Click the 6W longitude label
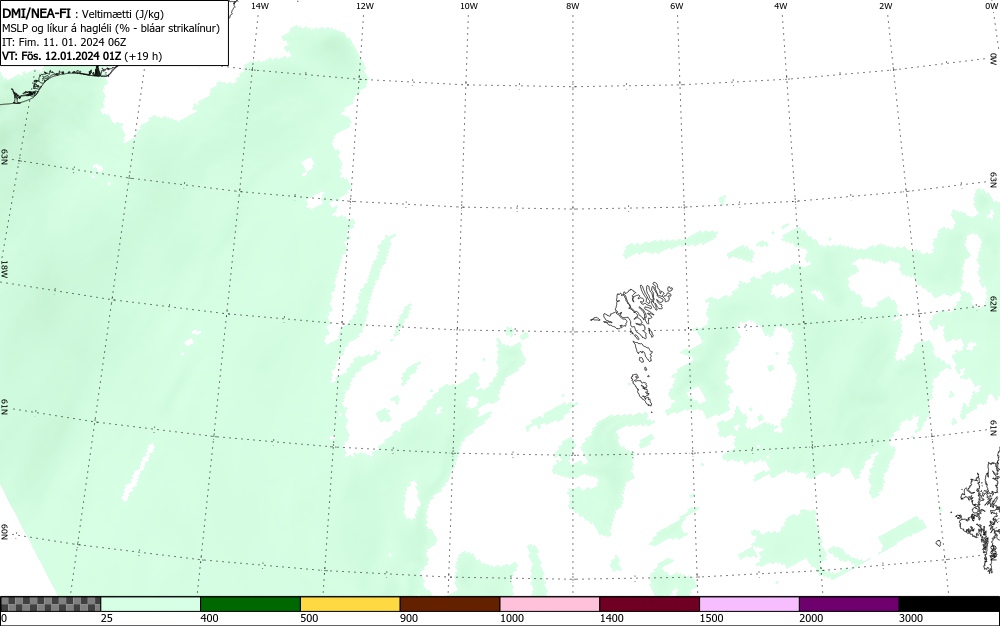 (x=677, y=6)
